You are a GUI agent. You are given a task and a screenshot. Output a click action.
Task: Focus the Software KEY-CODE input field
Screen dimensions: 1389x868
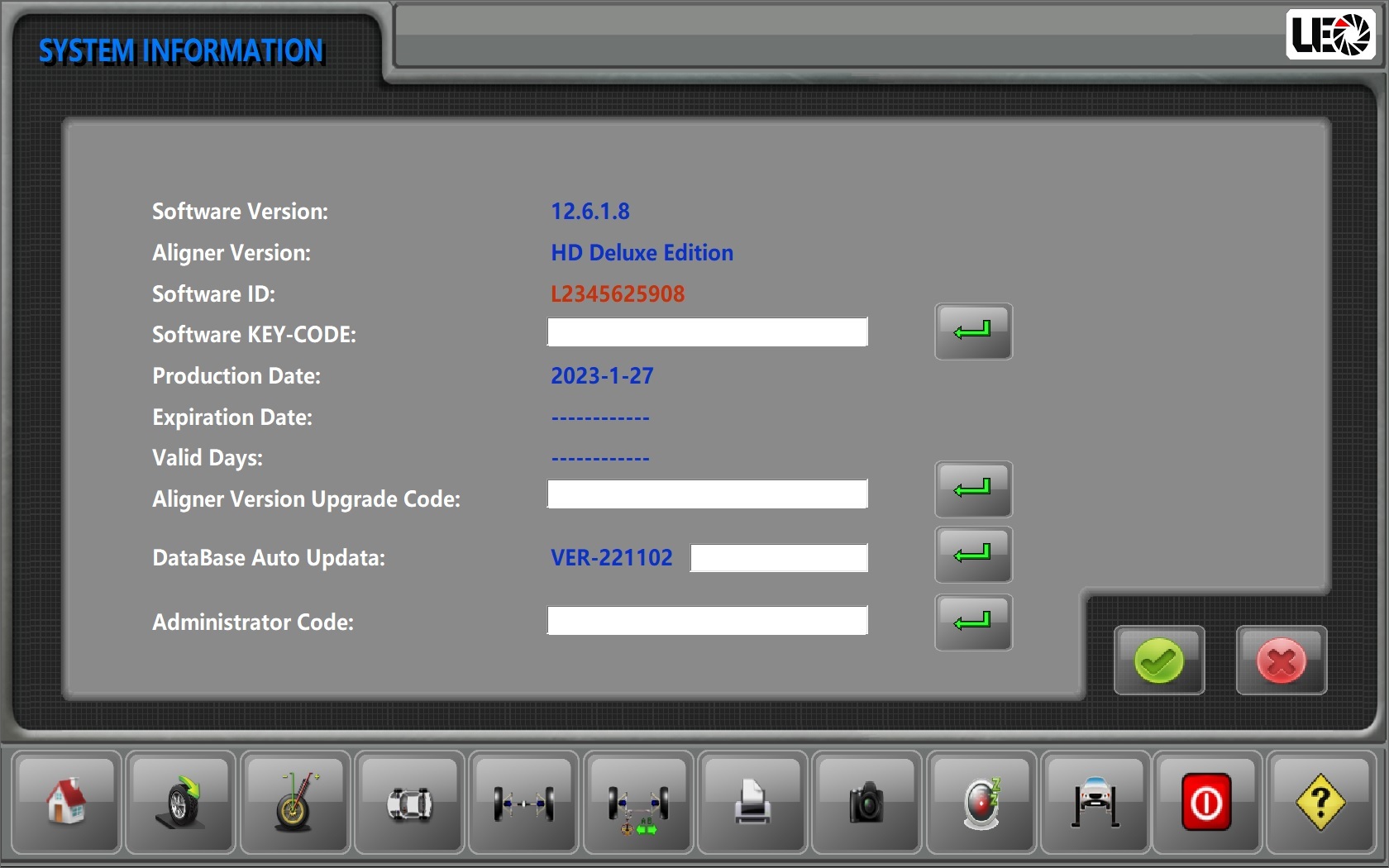tap(708, 332)
